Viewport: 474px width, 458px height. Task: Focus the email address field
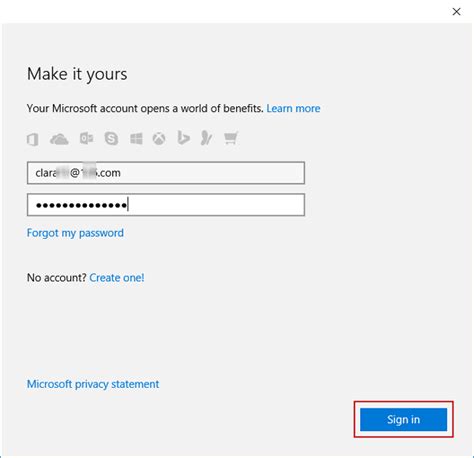[166, 173]
